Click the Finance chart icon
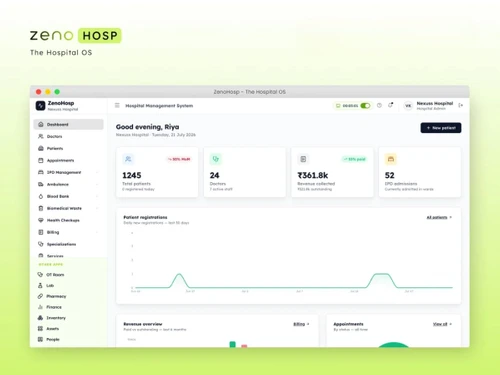Viewport: 500px width, 375px height. [40, 307]
